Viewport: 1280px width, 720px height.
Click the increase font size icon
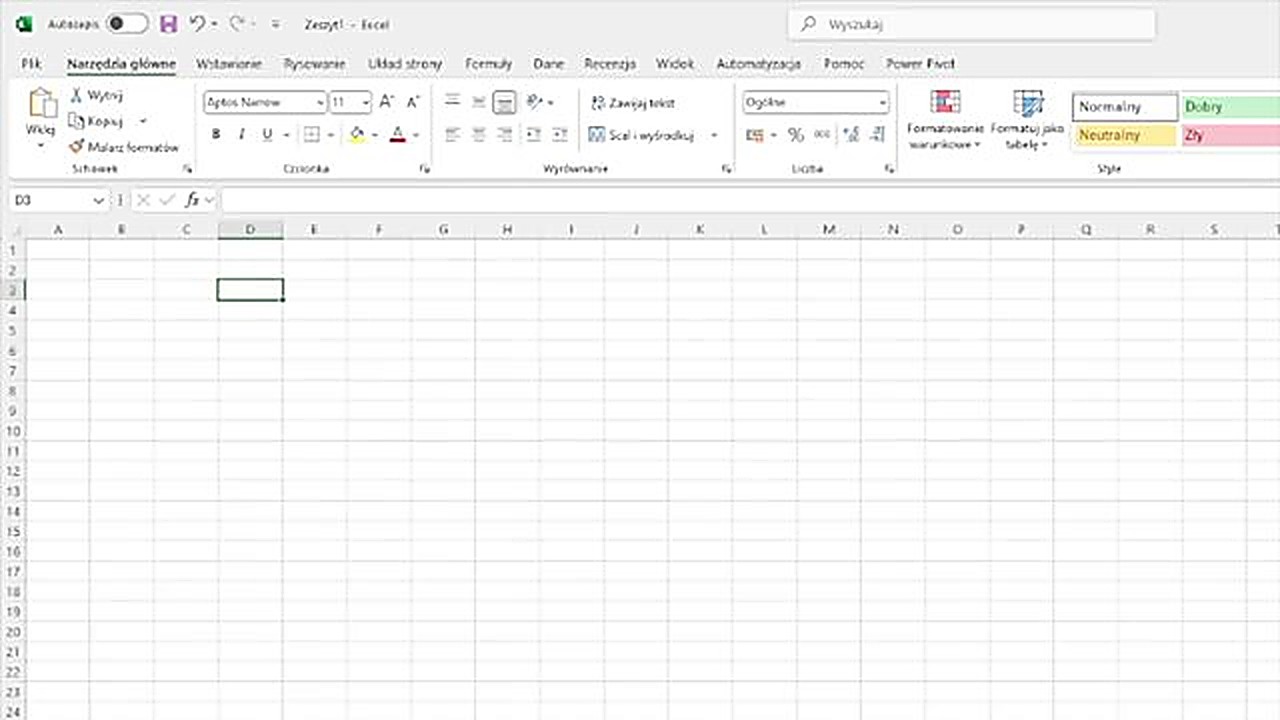coord(387,102)
